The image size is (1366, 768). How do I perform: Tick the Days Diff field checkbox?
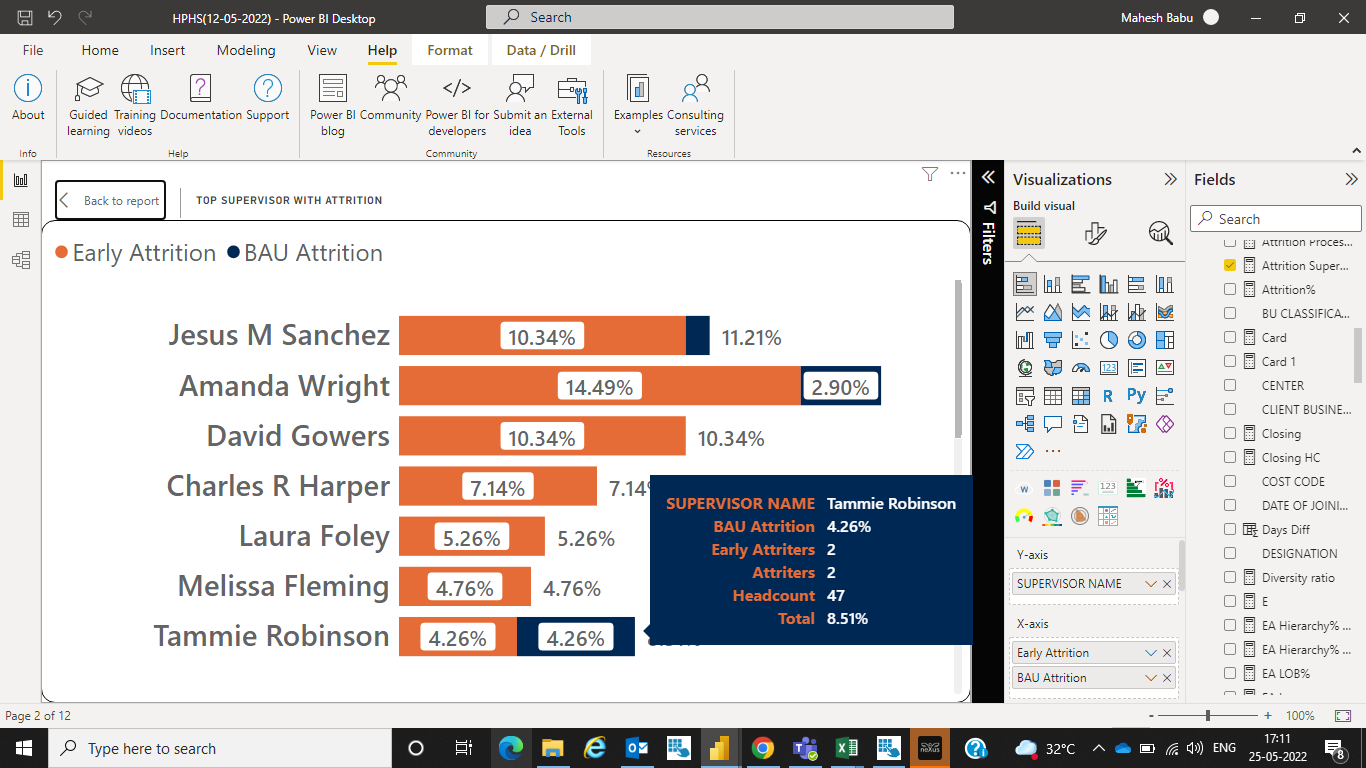(1230, 530)
